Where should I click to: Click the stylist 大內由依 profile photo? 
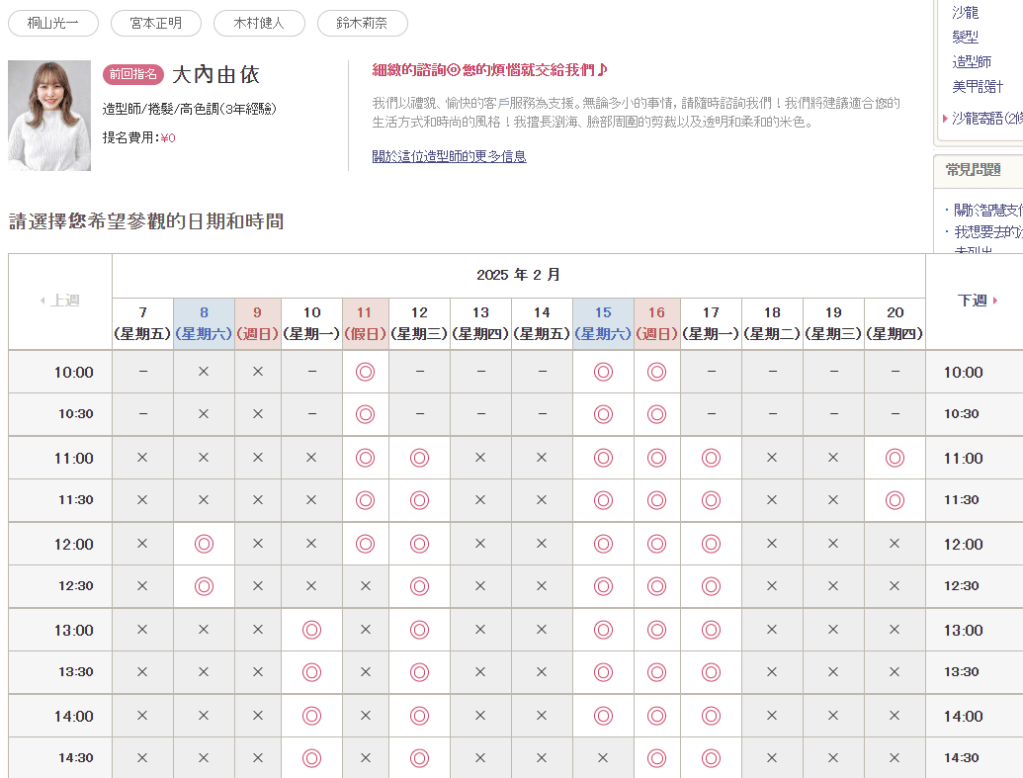pyautogui.click(x=49, y=115)
